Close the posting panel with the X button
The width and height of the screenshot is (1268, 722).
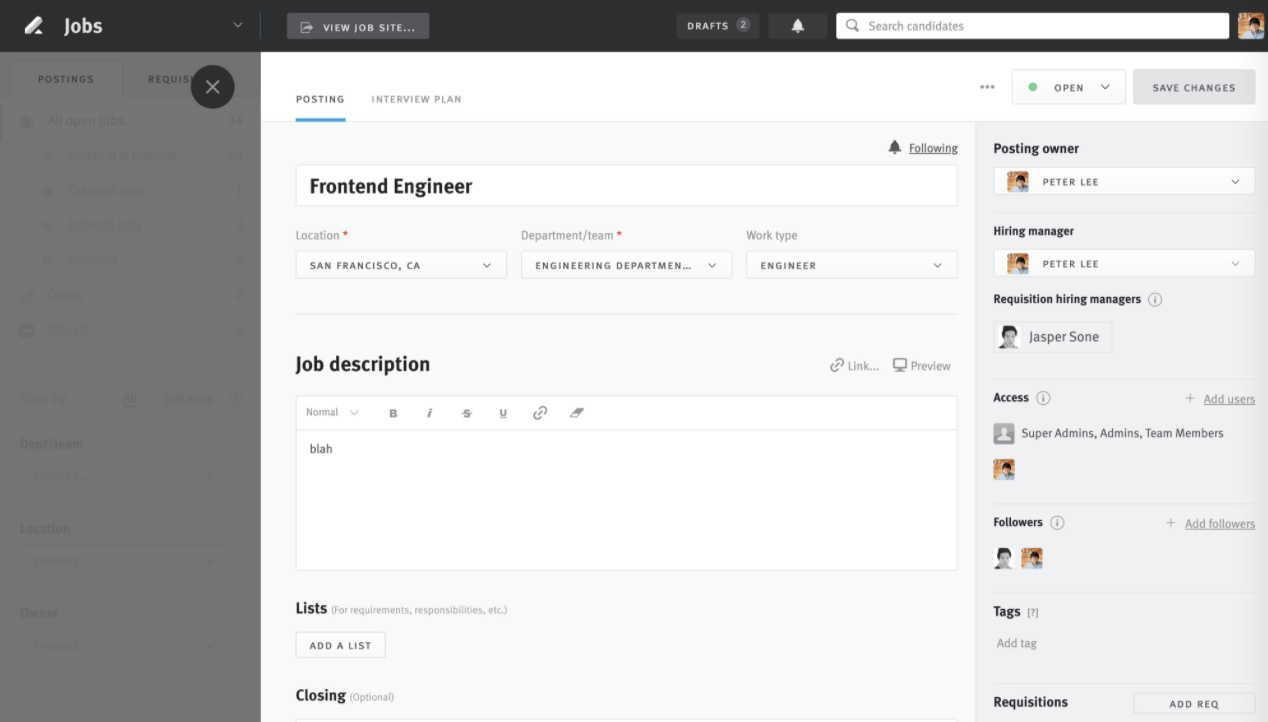click(x=212, y=87)
